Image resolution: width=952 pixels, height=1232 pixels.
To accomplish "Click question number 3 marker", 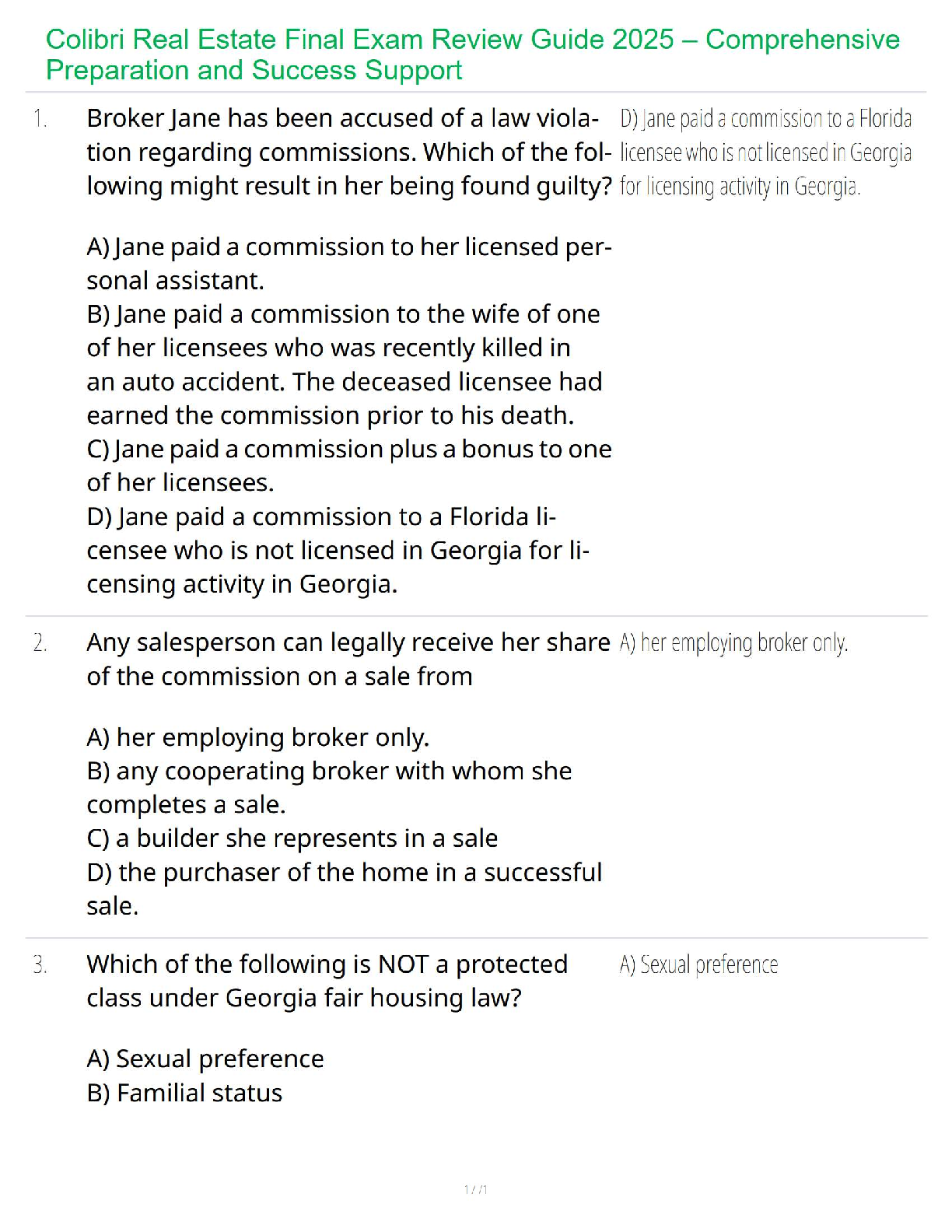I will [40, 965].
